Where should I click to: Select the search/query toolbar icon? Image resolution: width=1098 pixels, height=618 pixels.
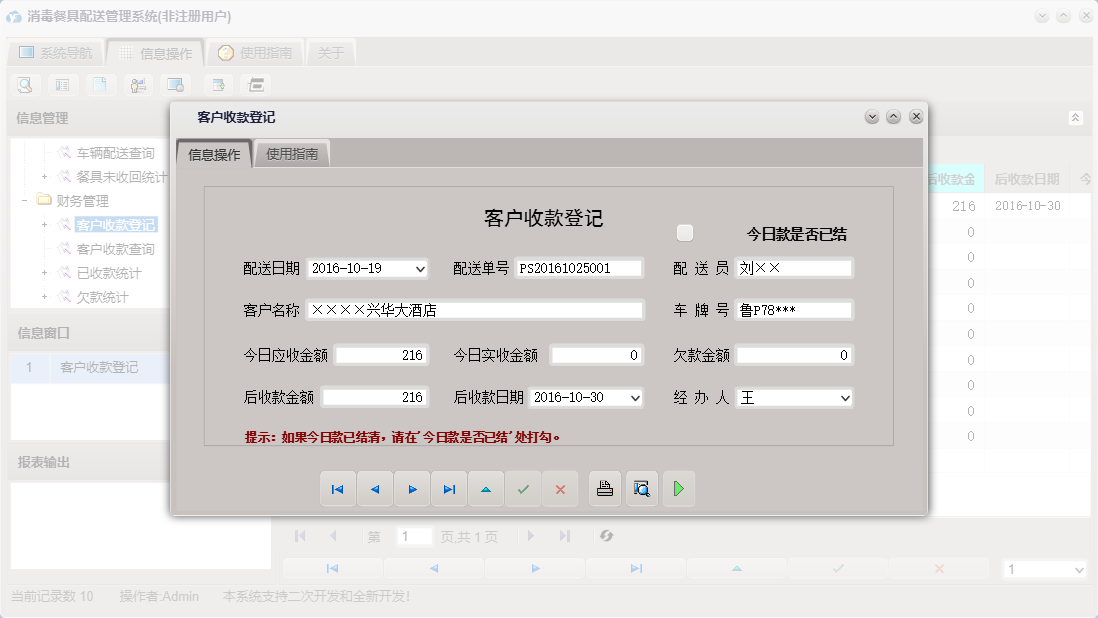point(24,85)
